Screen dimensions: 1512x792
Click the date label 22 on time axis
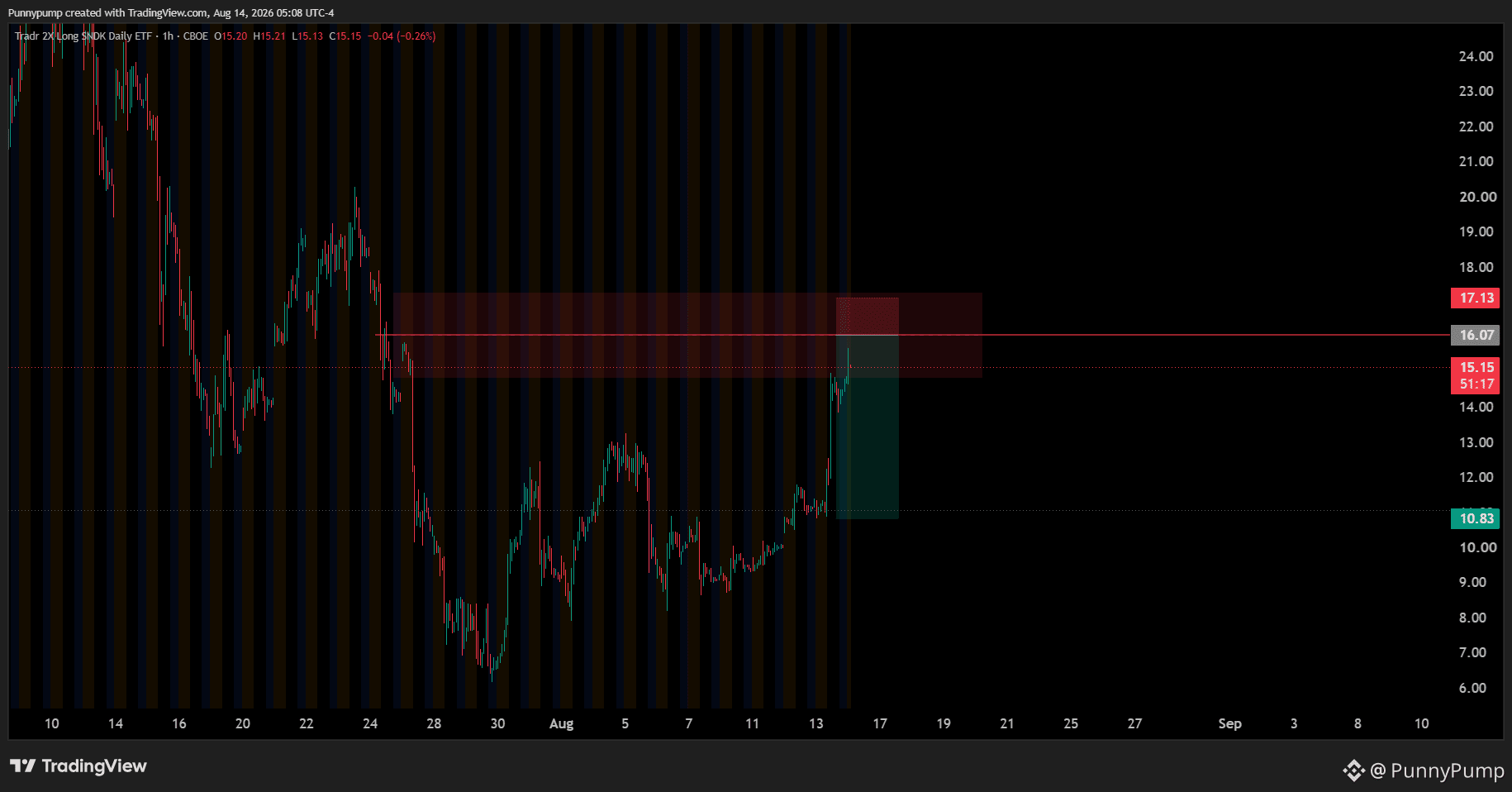click(307, 723)
